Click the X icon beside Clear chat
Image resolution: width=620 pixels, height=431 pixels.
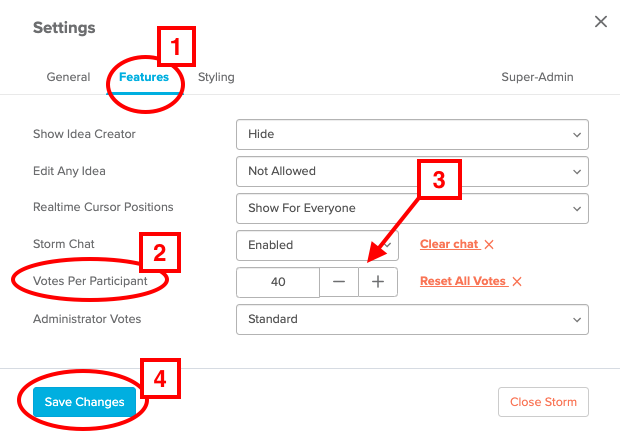pyautogui.click(x=489, y=245)
